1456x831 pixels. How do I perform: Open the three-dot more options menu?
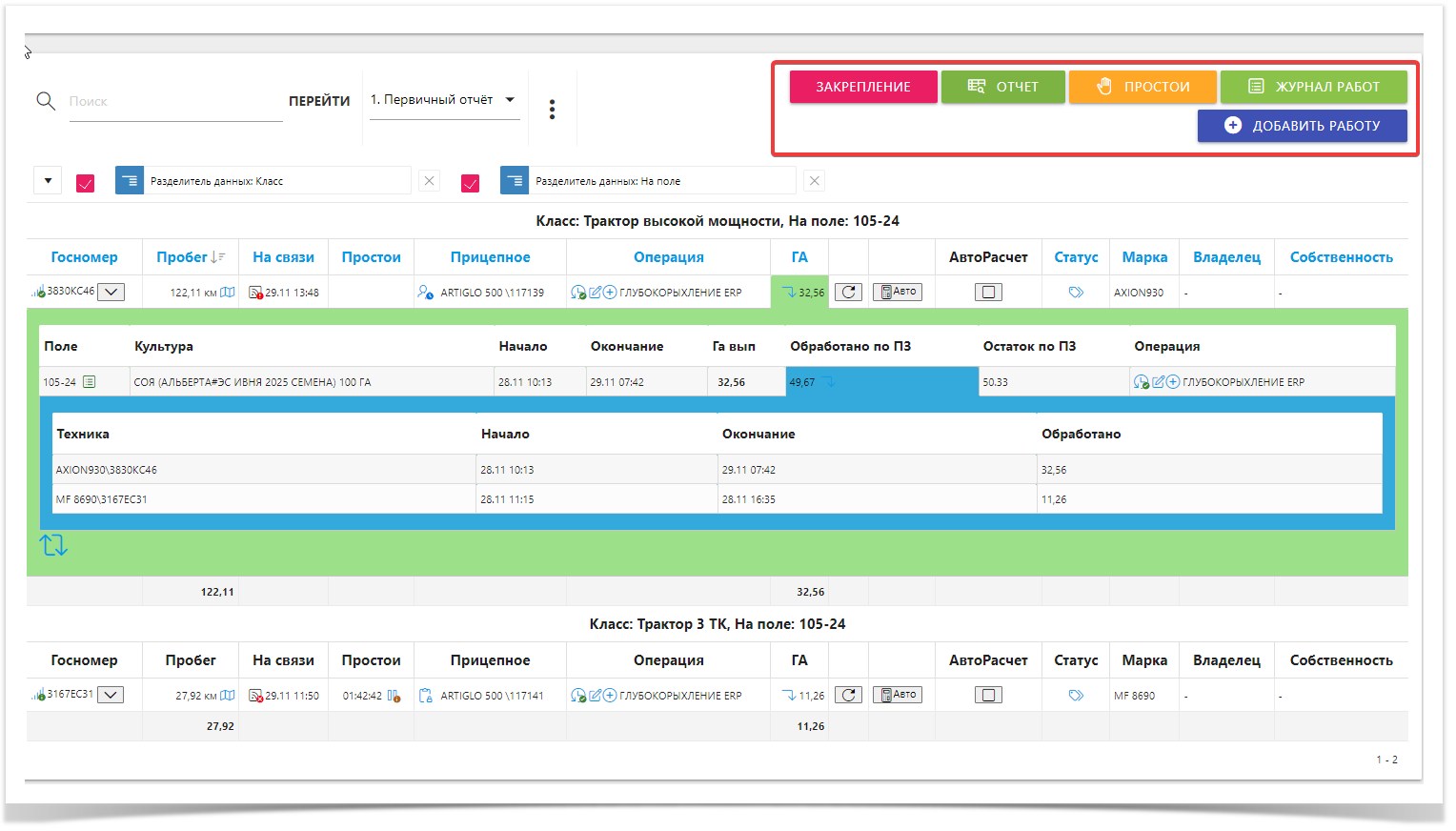pyautogui.click(x=552, y=110)
